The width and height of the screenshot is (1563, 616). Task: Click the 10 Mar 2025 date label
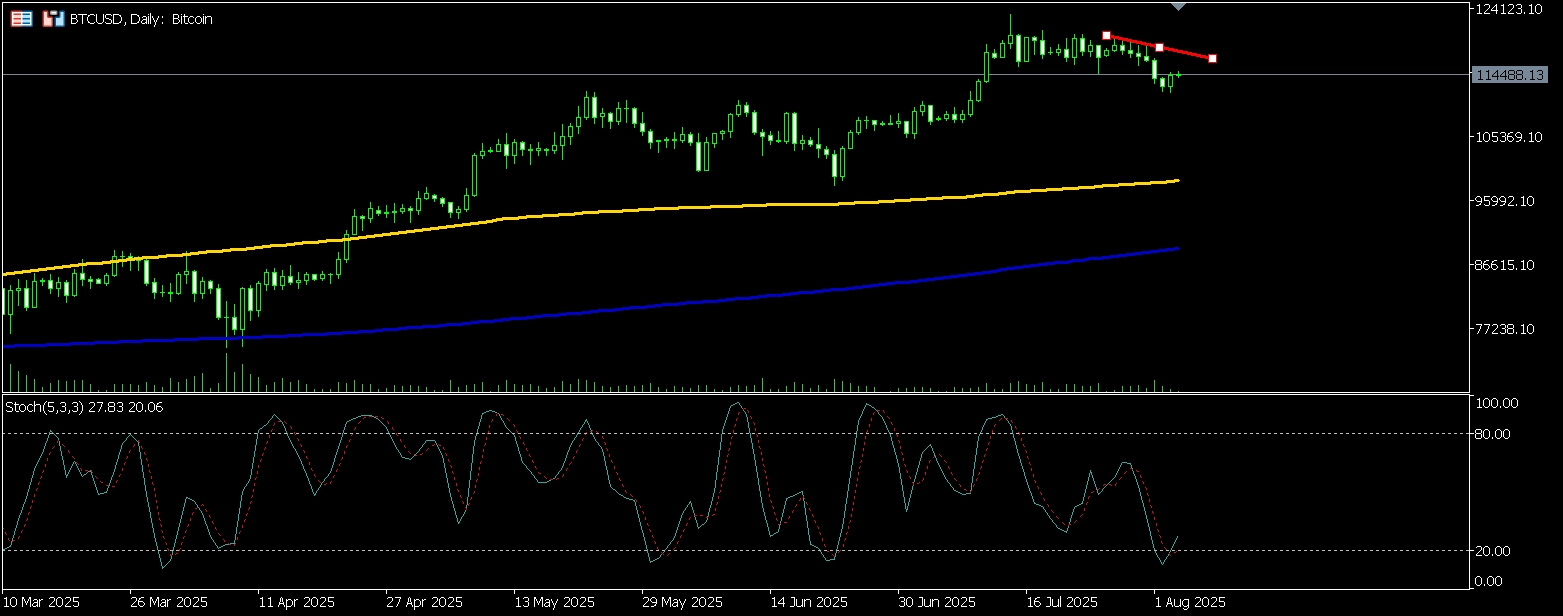coord(42,603)
